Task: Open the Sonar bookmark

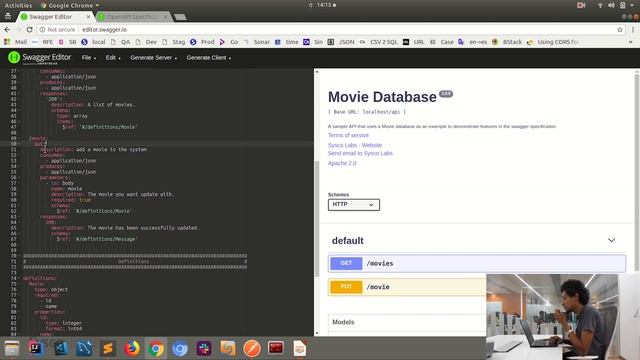Action: point(257,42)
